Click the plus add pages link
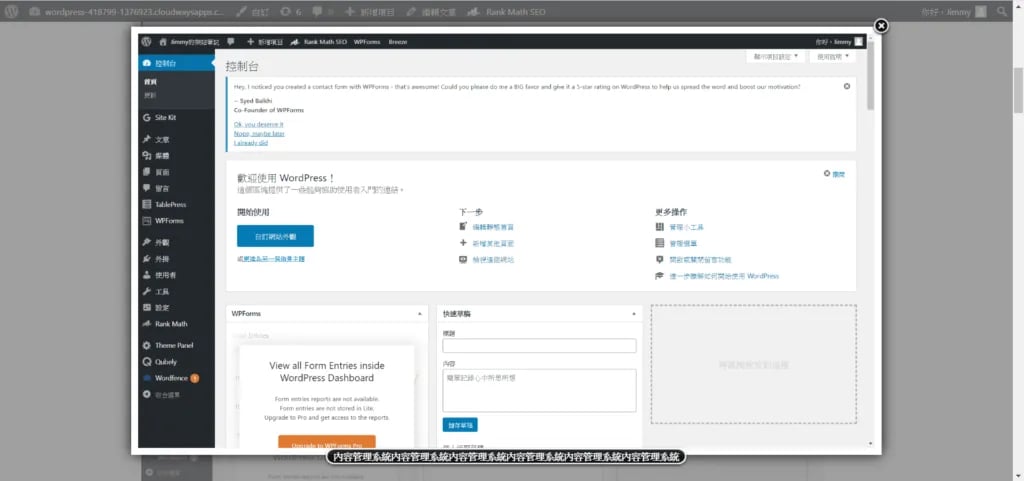The width and height of the screenshot is (1024, 481). tap(493, 243)
